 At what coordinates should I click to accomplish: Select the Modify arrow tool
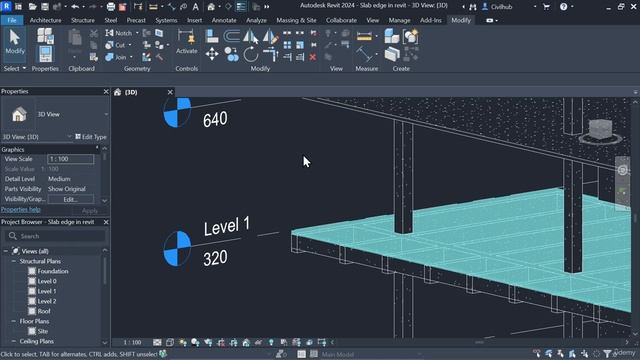pyautogui.click(x=15, y=42)
